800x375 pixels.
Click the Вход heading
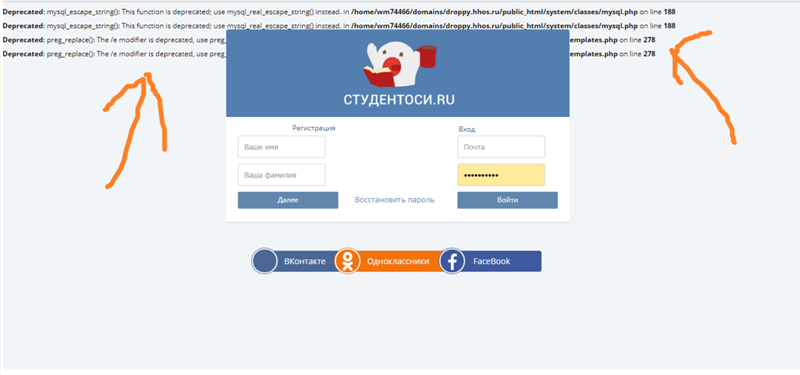coord(467,130)
